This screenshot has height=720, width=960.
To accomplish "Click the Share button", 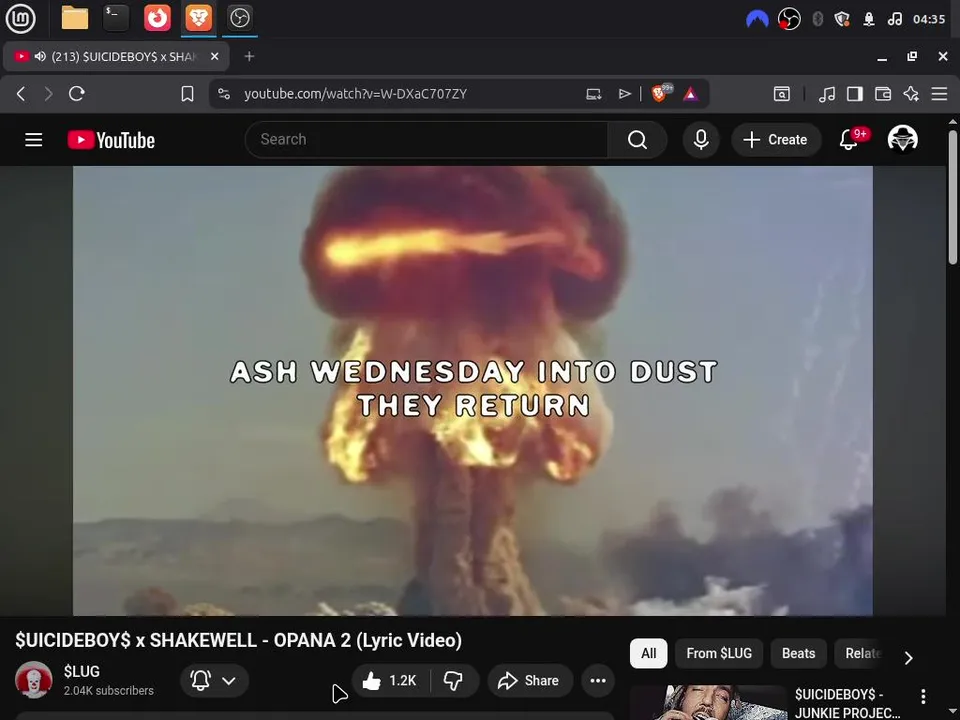I will point(530,680).
